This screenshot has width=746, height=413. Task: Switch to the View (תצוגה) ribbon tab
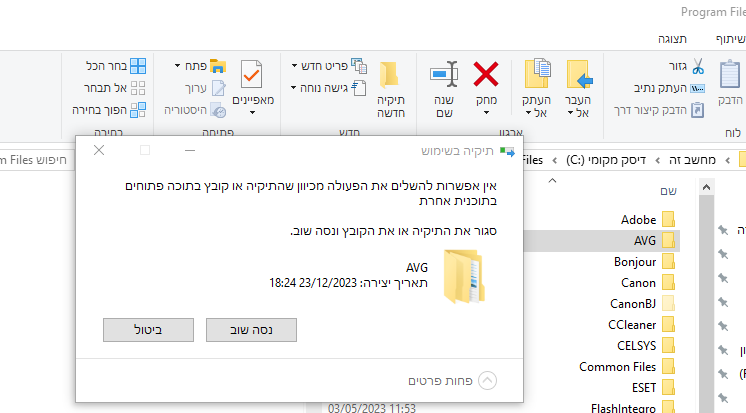coord(672,39)
